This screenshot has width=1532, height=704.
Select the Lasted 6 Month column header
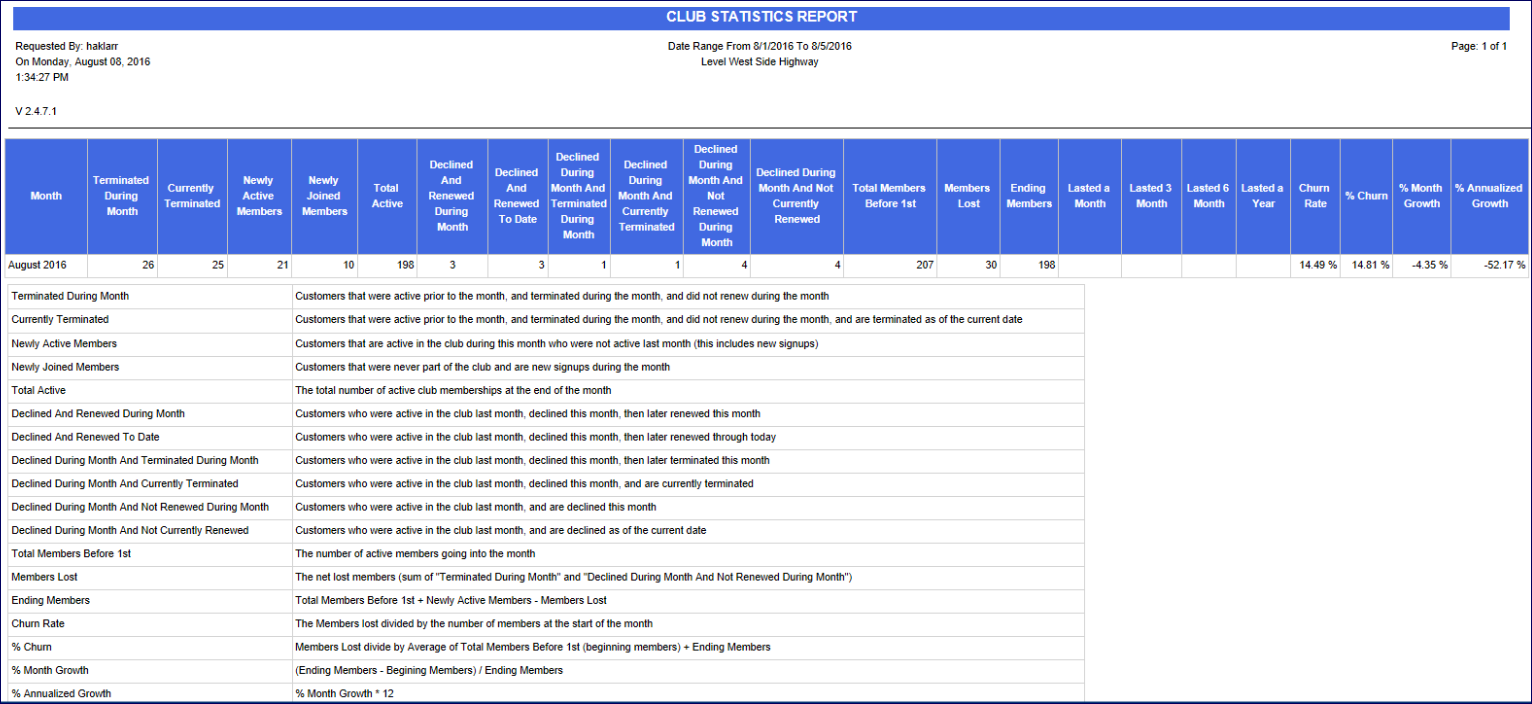pyautogui.click(x=1208, y=196)
